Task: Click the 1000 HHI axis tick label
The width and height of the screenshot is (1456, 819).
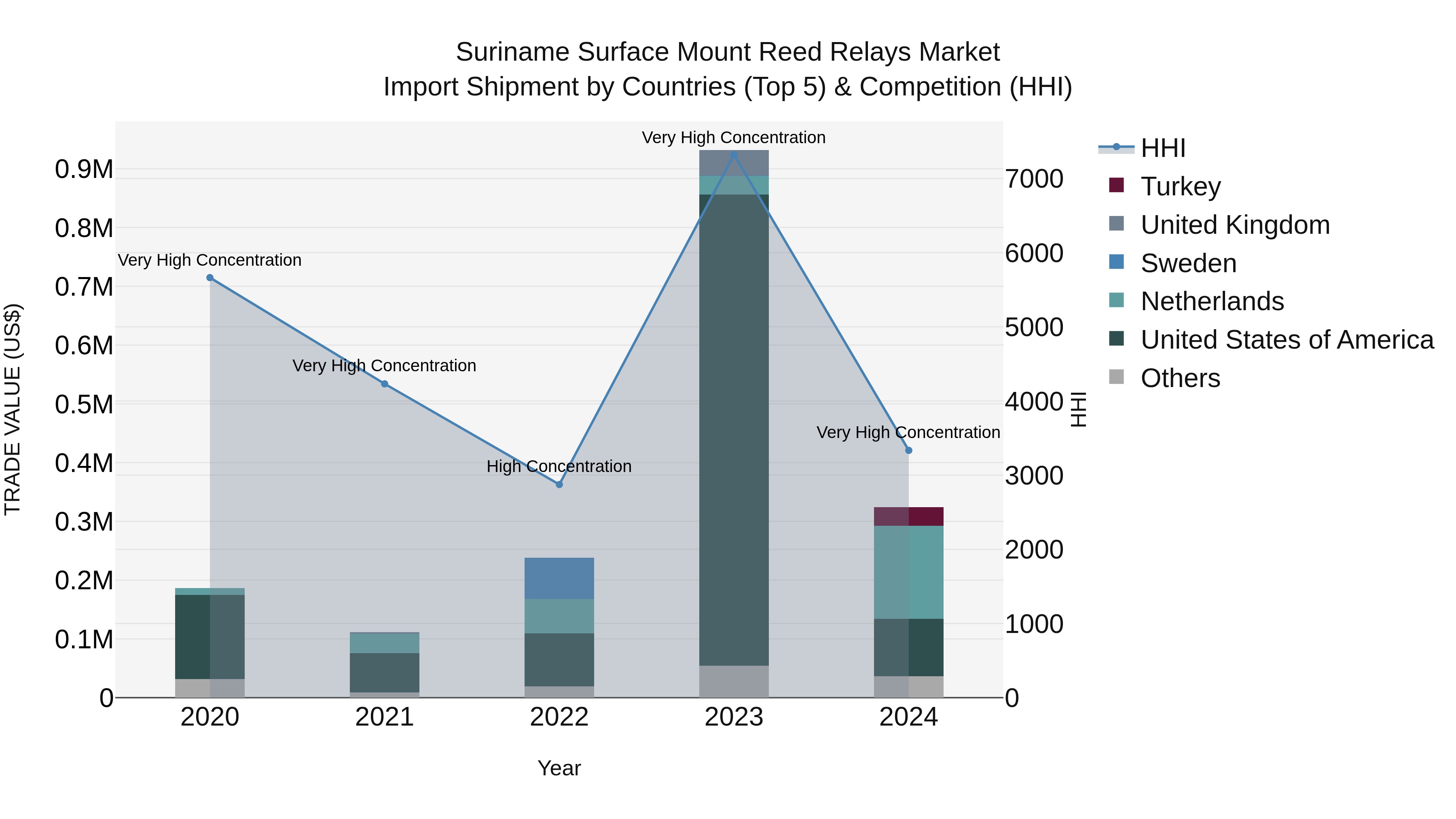Action: pos(1034,624)
